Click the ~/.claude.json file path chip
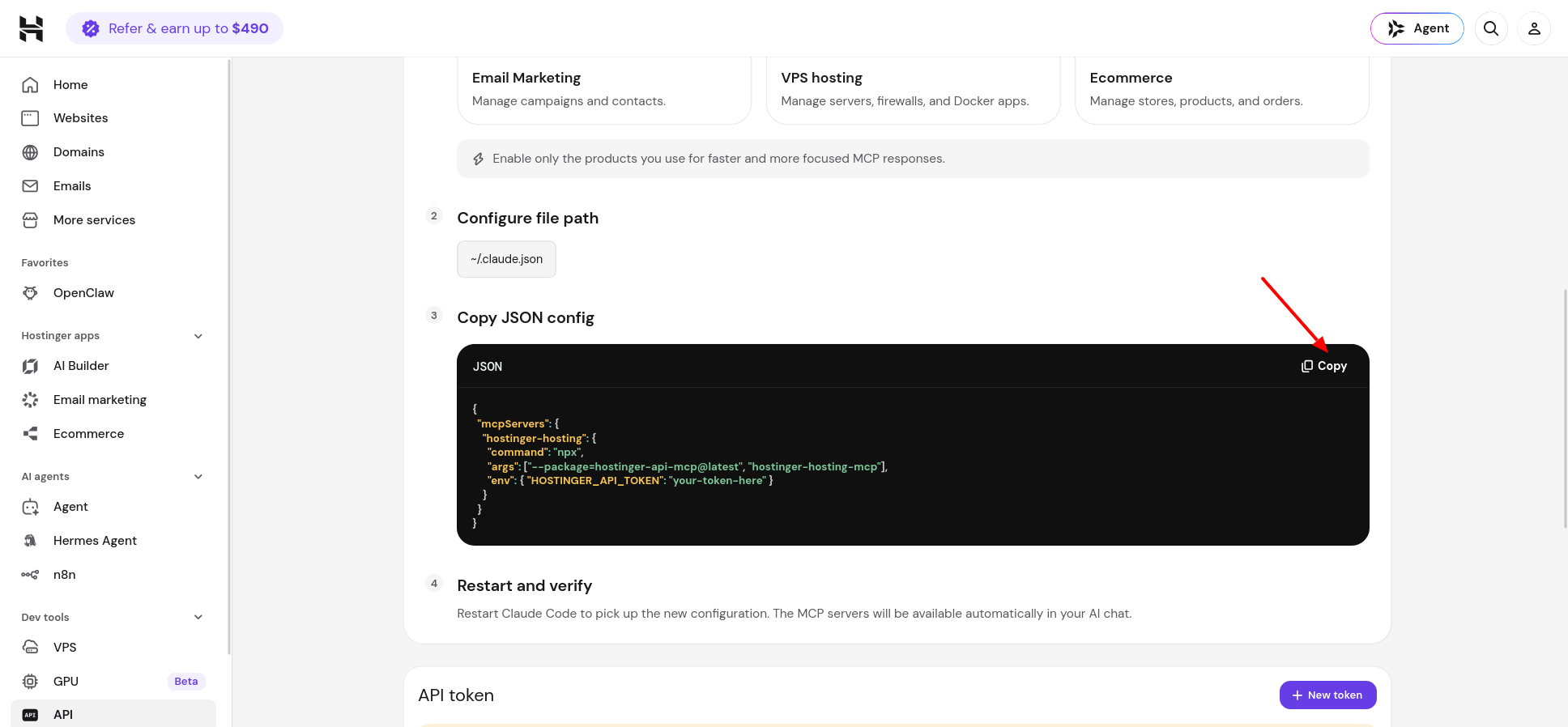Image resolution: width=1568 pixels, height=727 pixels. coord(506,259)
